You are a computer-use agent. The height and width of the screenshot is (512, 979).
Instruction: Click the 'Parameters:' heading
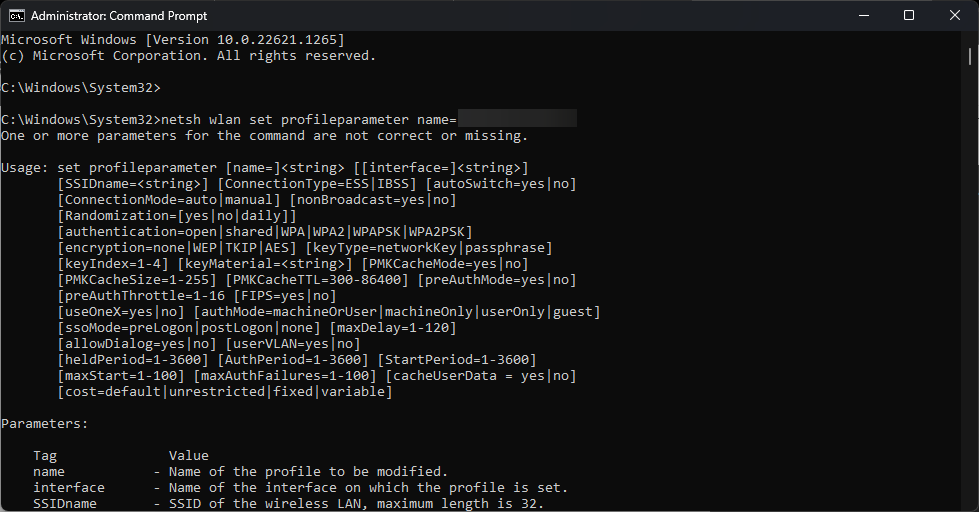coord(44,423)
